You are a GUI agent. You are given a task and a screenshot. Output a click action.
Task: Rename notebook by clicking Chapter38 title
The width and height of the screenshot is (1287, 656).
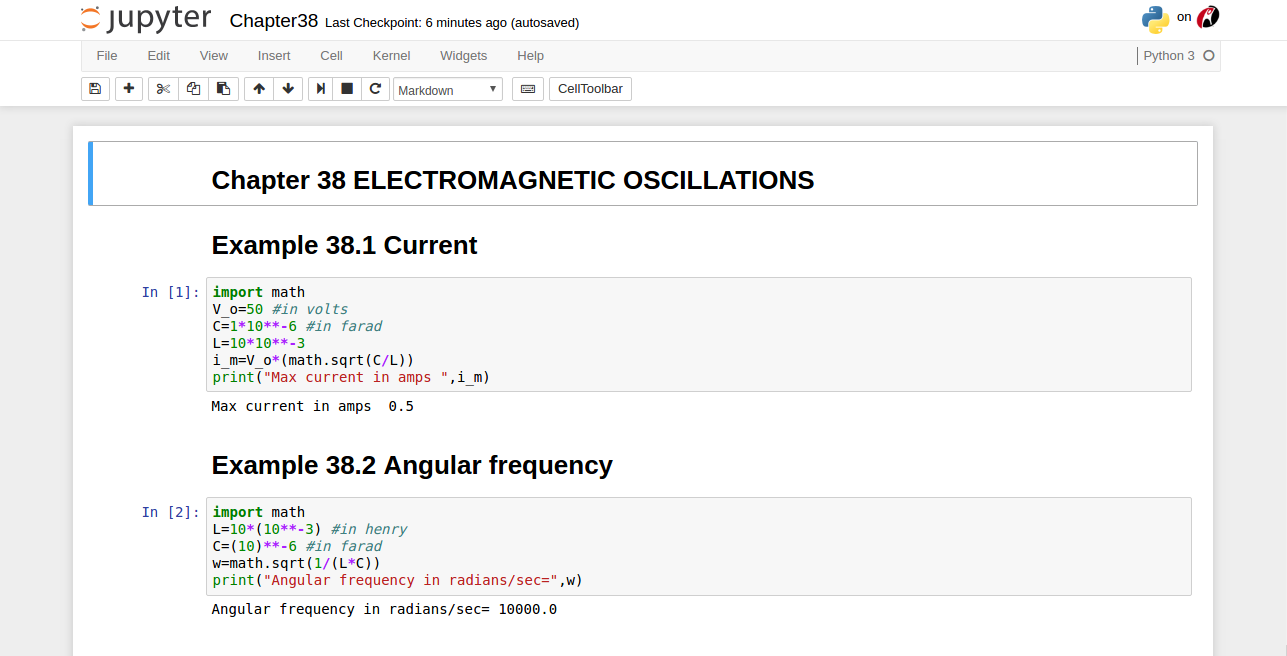[x=273, y=21]
